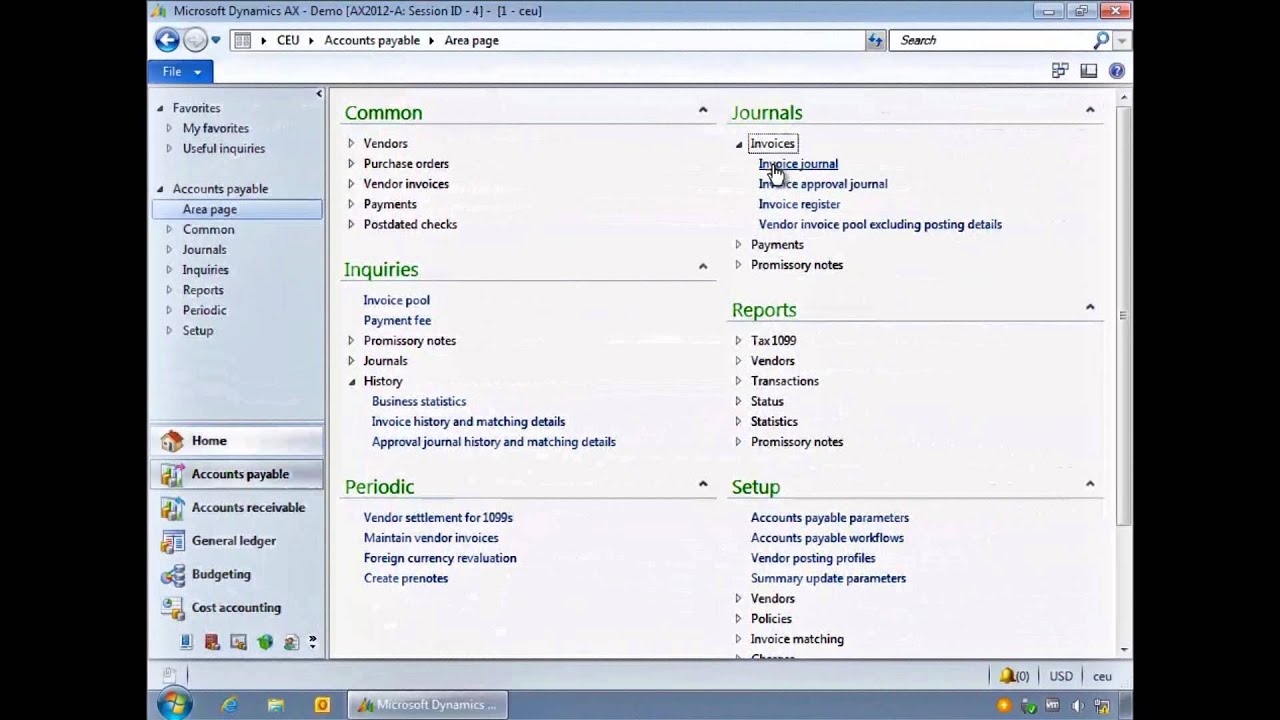This screenshot has width=1280, height=720.
Task: Collapse the History node under Inquiries
Action: click(352, 382)
